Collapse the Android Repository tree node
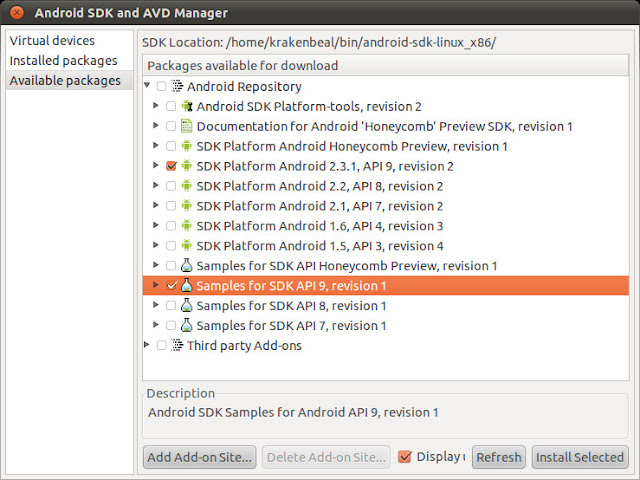Screen dimensions: 640x480 (x=147, y=85)
